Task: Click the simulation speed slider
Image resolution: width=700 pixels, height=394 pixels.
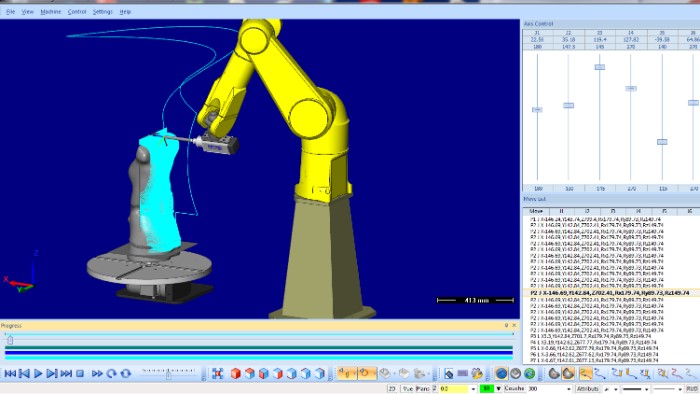Action: [168, 373]
